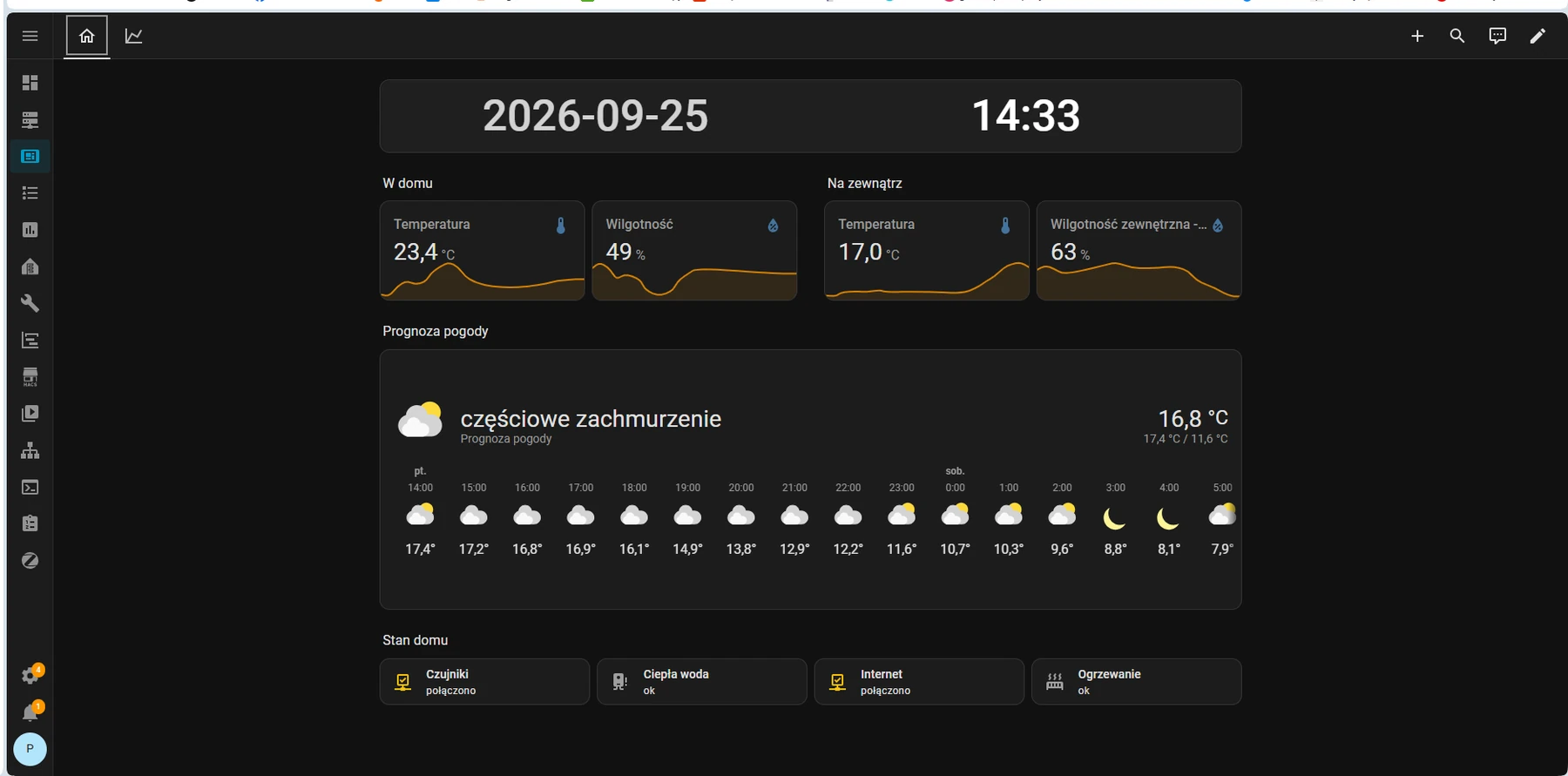
Task: Open the user profile P avatar
Action: coord(30,749)
